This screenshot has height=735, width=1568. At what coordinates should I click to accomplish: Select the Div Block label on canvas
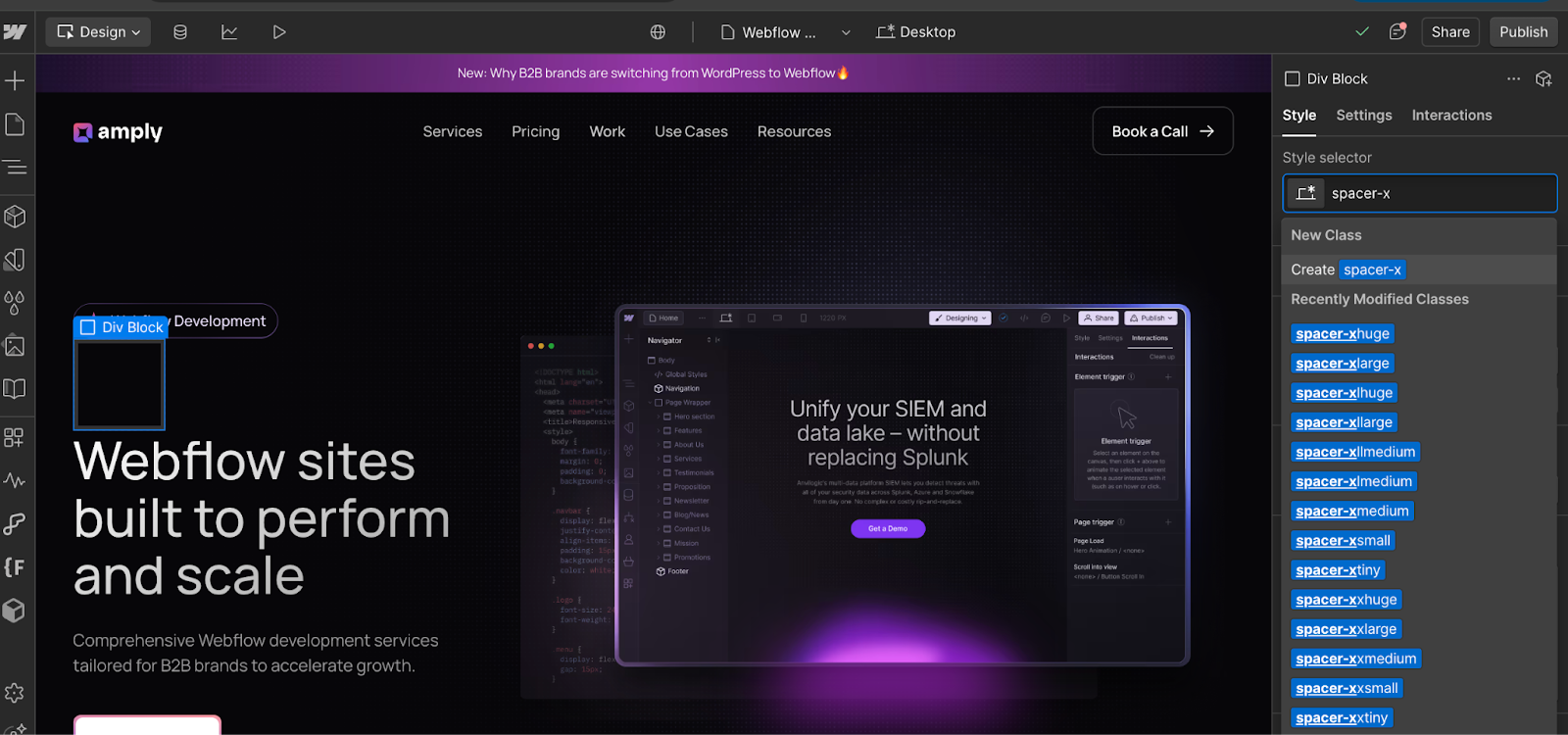[x=122, y=327]
